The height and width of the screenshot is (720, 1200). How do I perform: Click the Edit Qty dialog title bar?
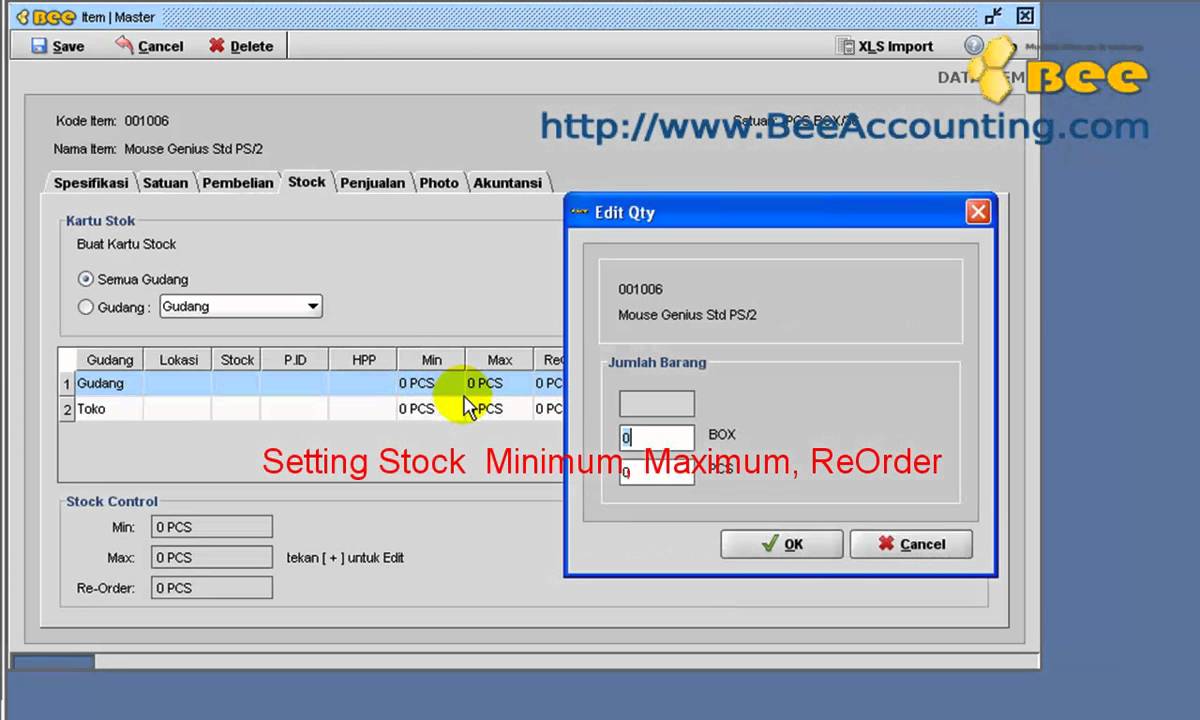pos(780,211)
